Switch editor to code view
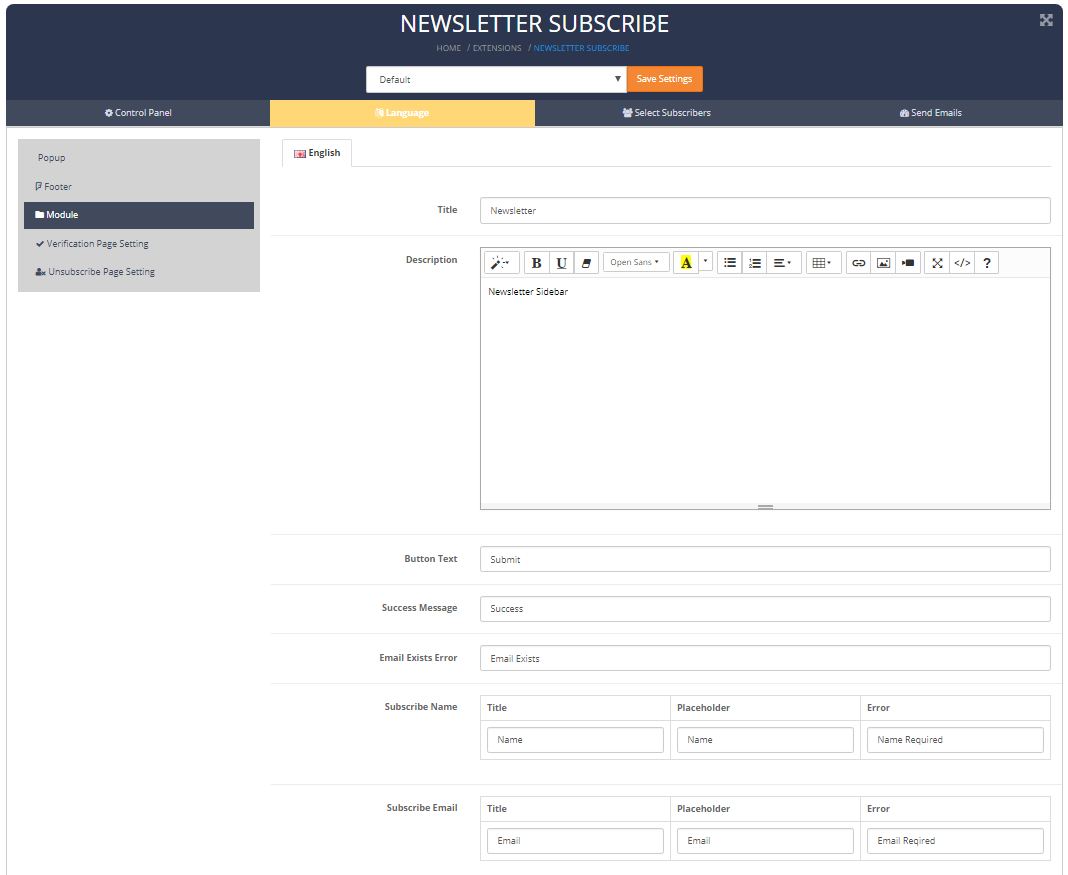The image size is (1068, 875). (x=962, y=263)
